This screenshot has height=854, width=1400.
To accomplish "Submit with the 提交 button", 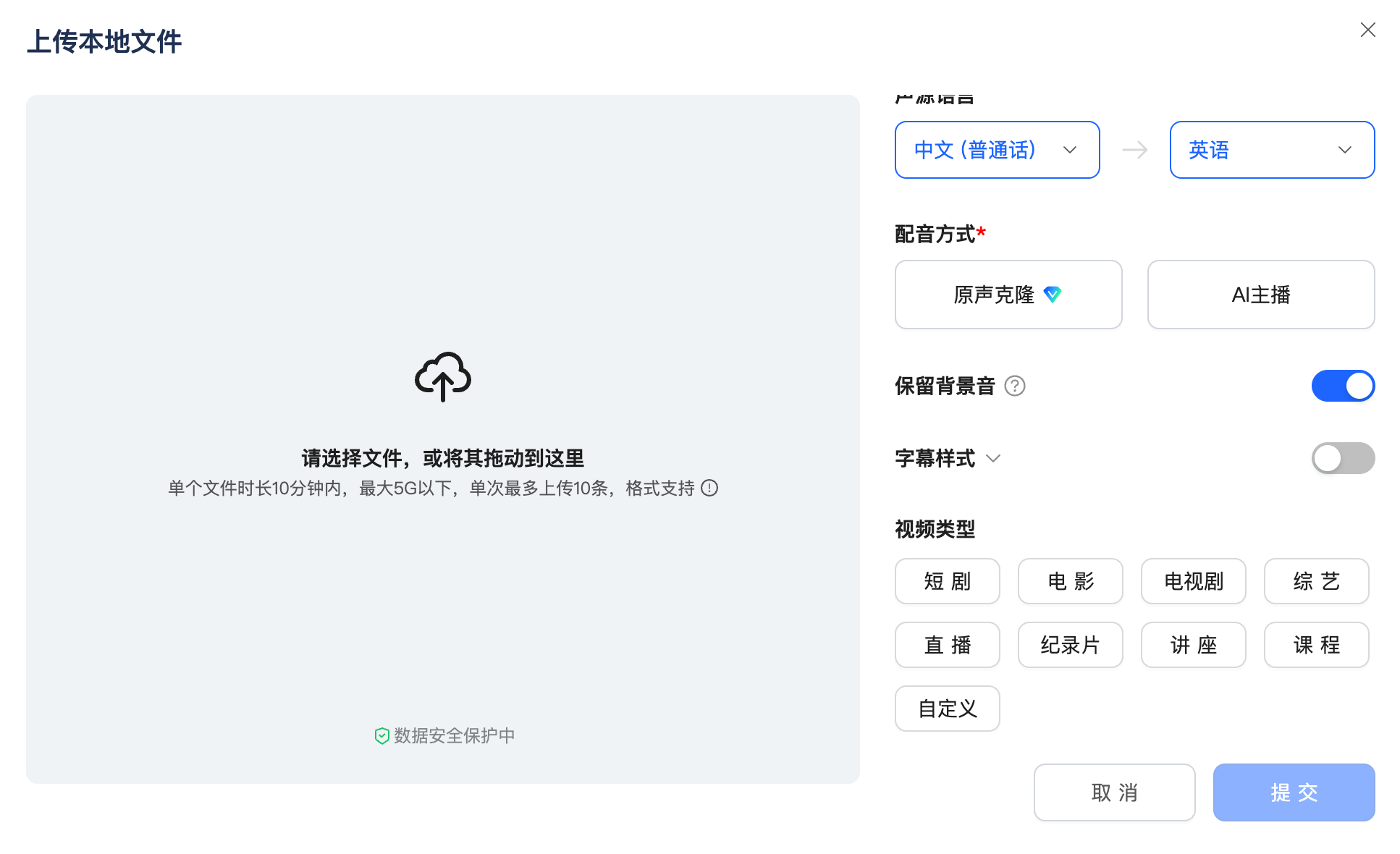I will pyautogui.click(x=1294, y=792).
